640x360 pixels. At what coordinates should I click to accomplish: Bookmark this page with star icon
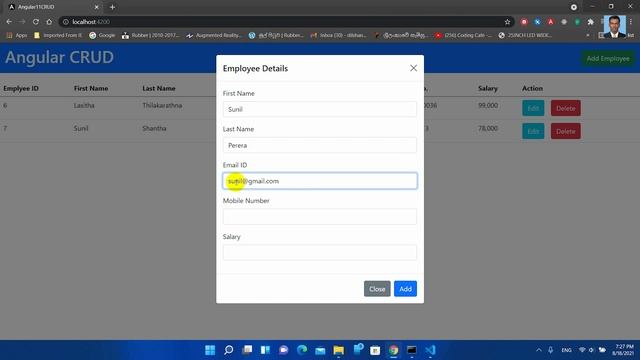click(507, 22)
